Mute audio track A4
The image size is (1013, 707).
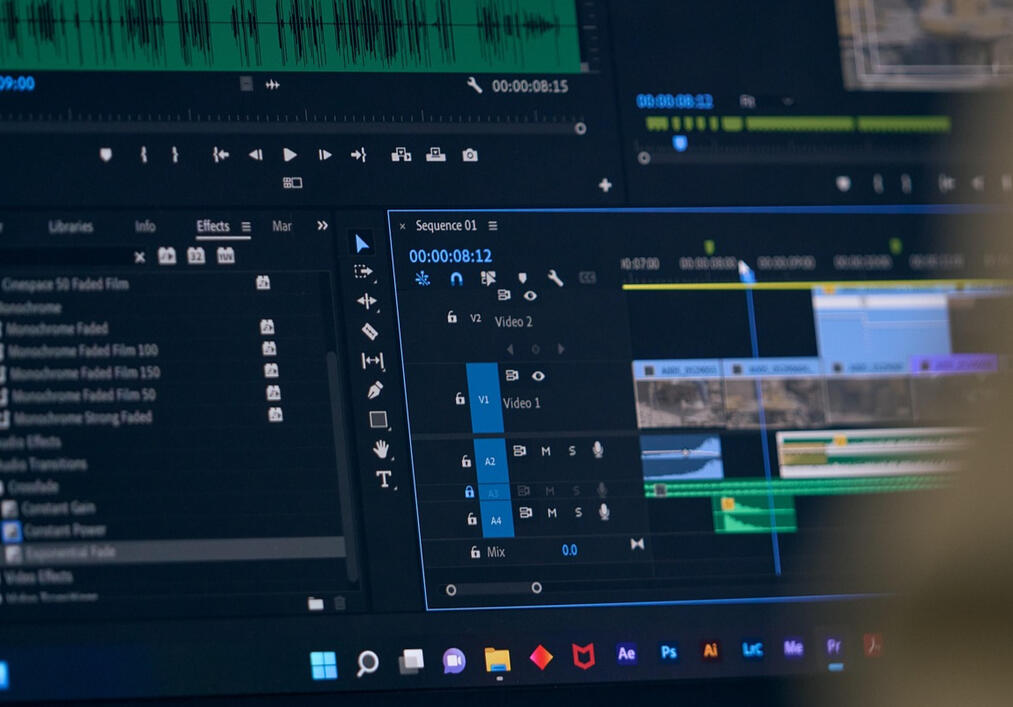[x=552, y=513]
